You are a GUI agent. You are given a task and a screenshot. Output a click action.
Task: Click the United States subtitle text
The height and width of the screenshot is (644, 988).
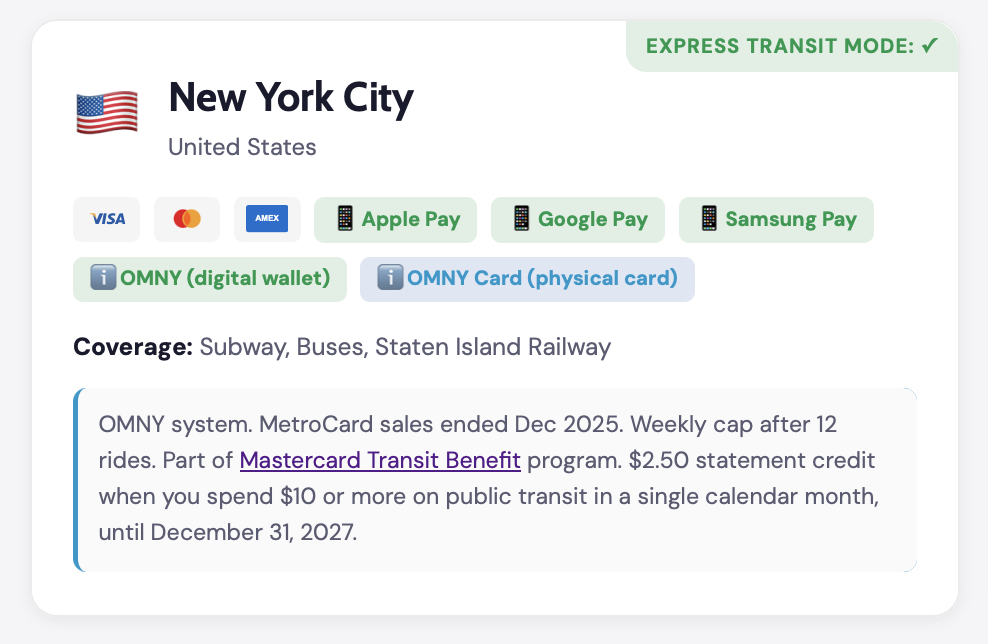pyautogui.click(x=242, y=147)
